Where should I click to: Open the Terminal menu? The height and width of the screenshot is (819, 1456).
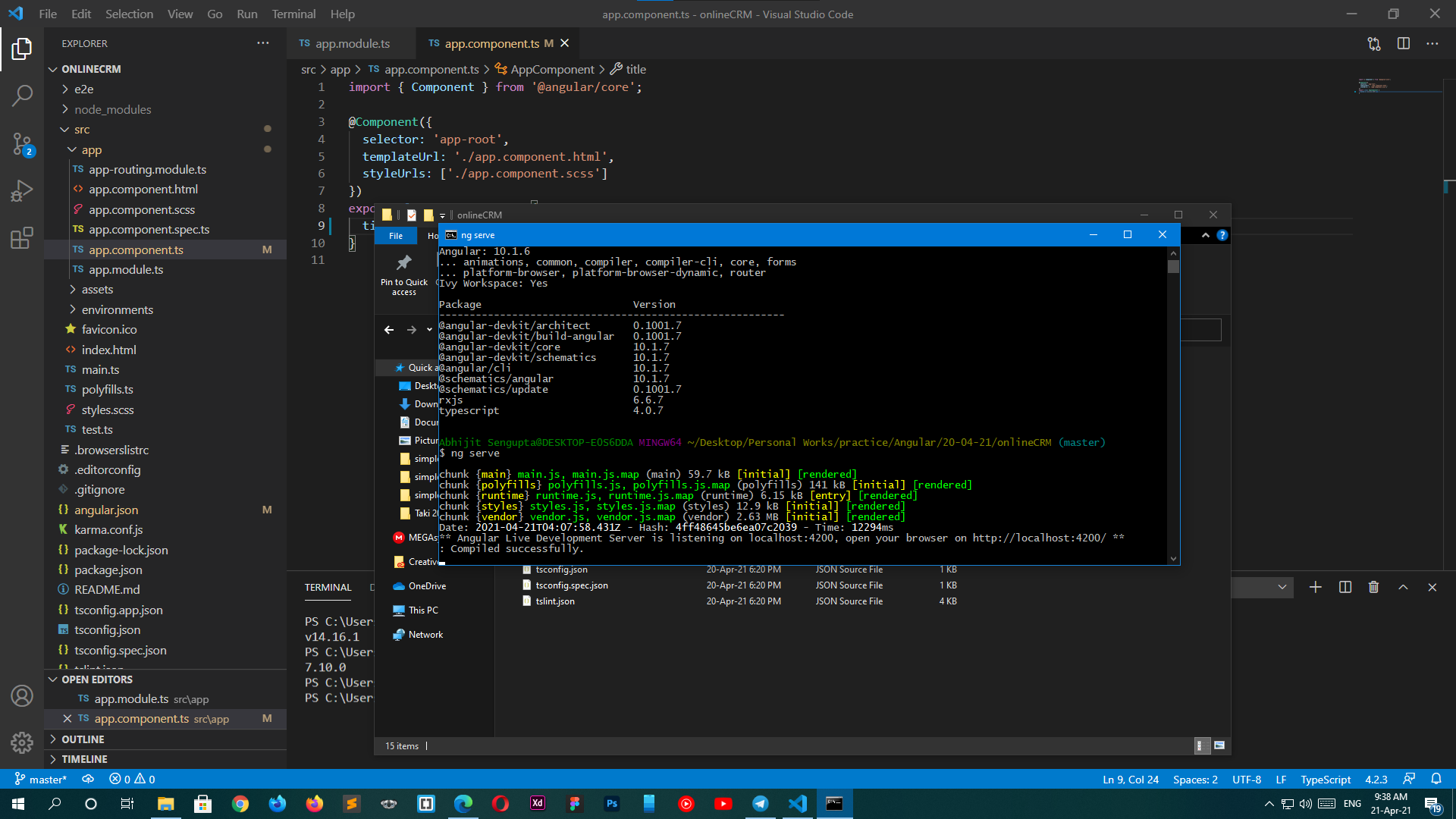pyautogui.click(x=293, y=14)
